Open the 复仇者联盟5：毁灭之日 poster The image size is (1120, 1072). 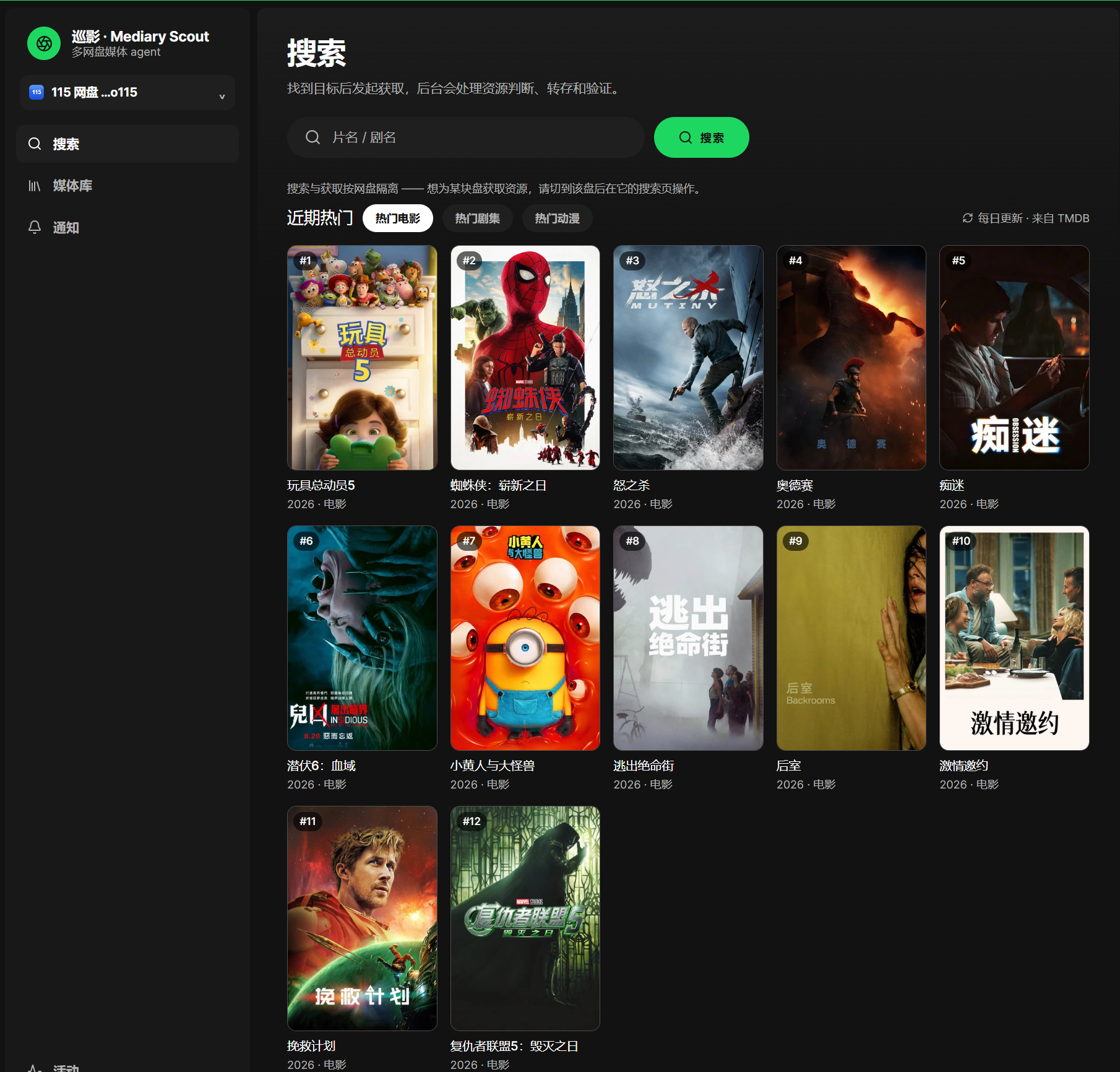pyautogui.click(x=525, y=919)
